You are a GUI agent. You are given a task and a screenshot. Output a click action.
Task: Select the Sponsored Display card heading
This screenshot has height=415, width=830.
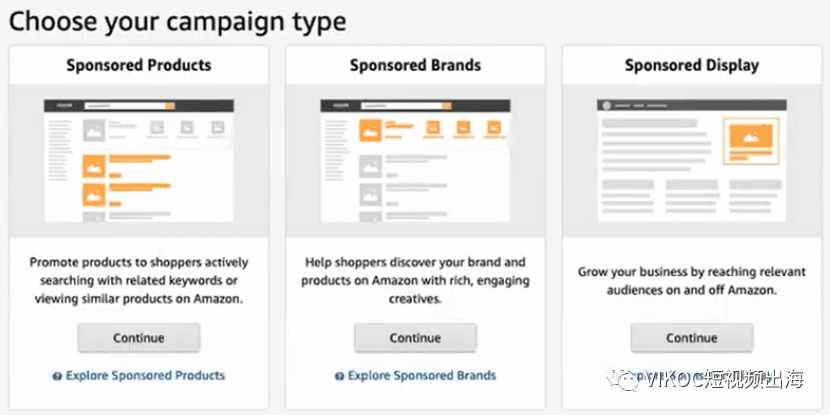tap(692, 65)
